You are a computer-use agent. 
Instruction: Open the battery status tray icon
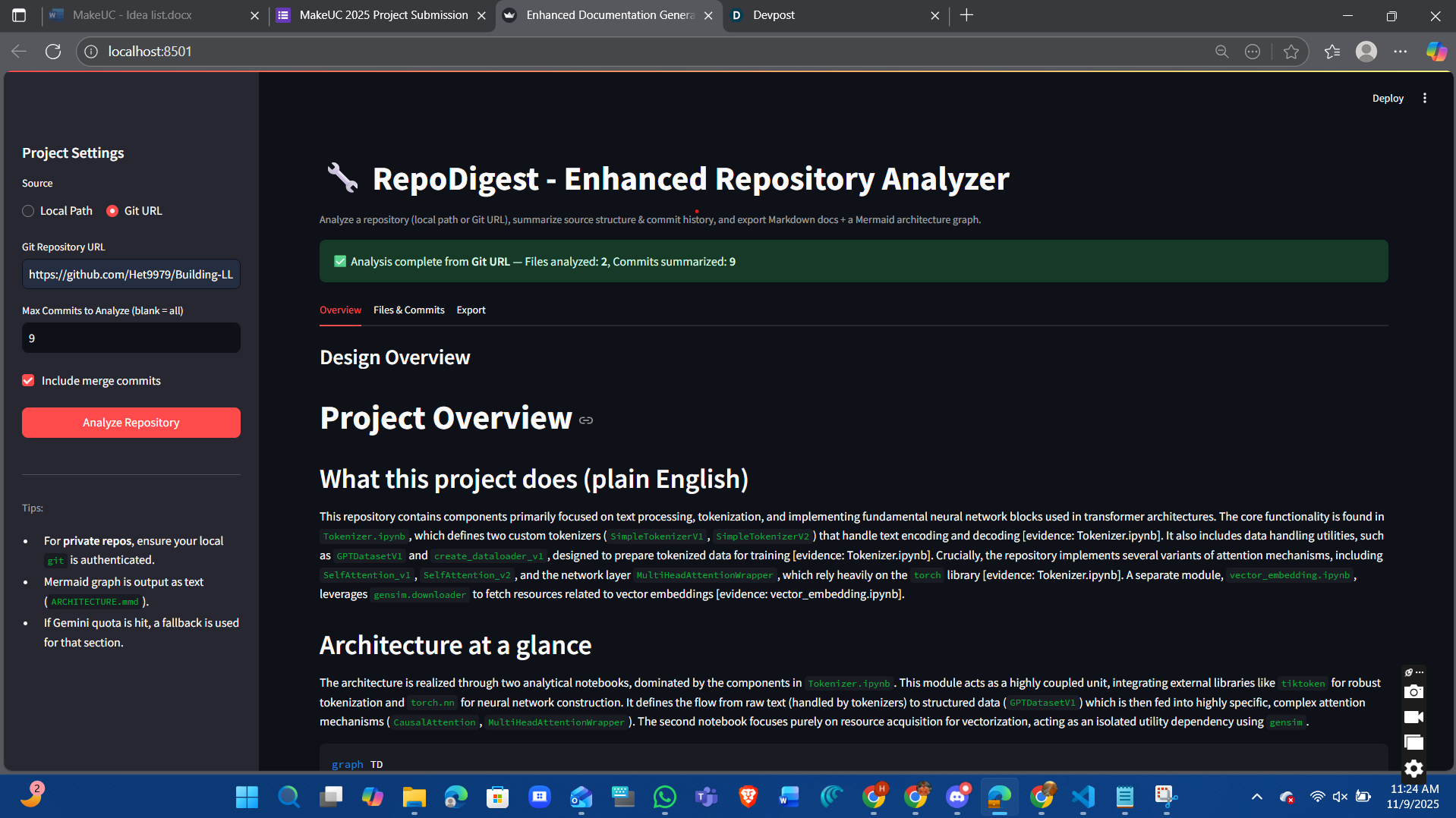coord(1363,797)
